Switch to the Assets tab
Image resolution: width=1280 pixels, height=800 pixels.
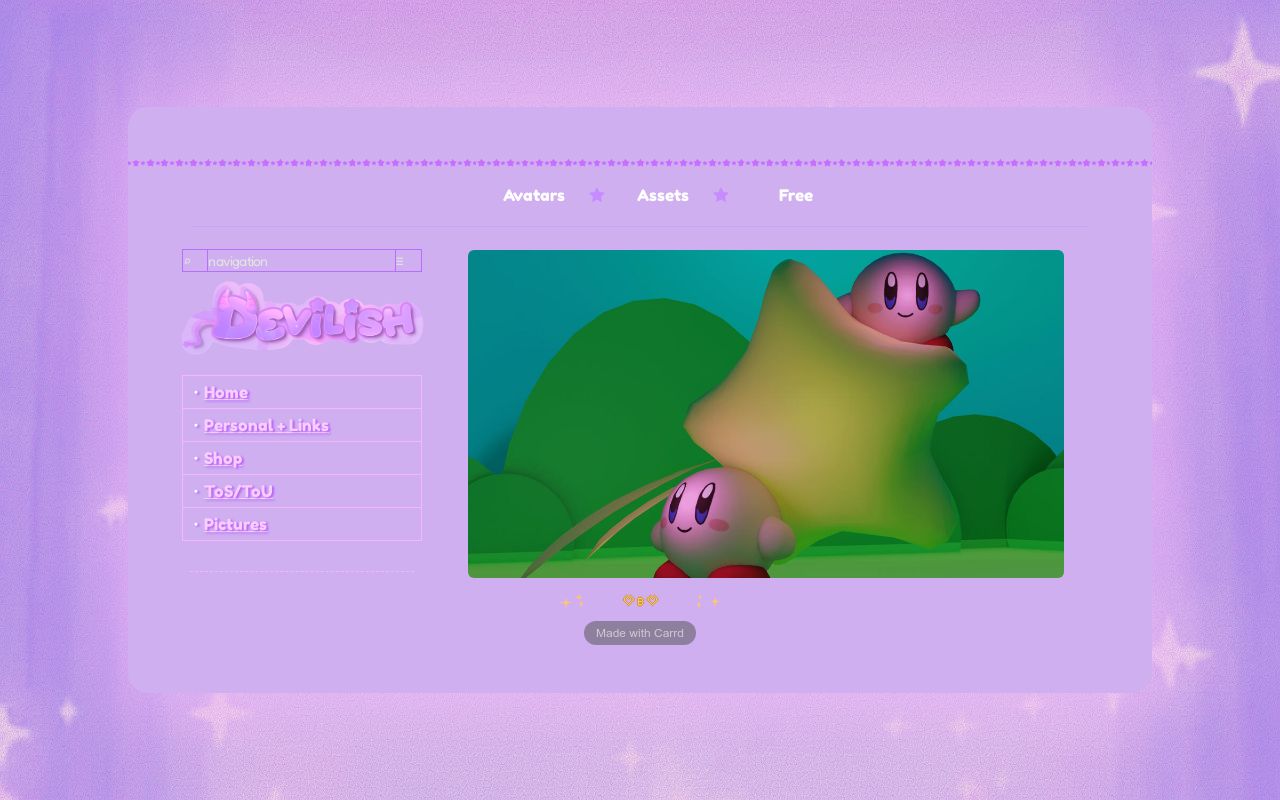(663, 195)
